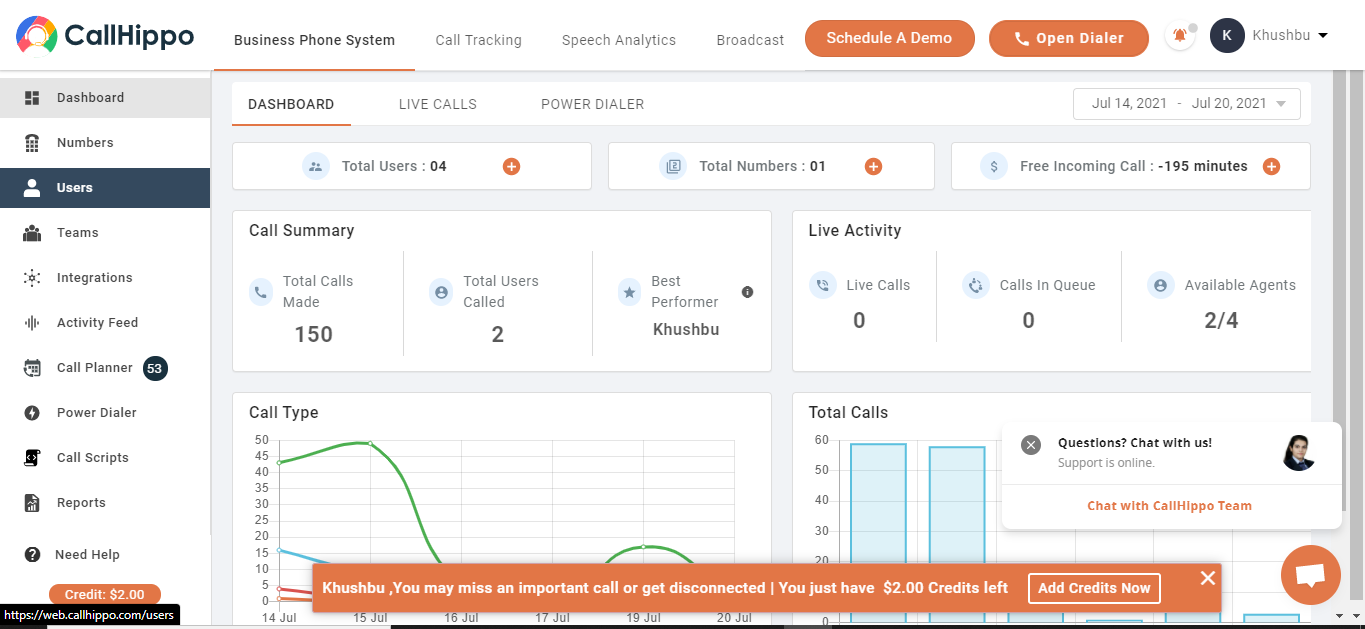The height and width of the screenshot is (629, 1365).
Task: Add a user with Total Users plus icon
Action: click(x=511, y=167)
